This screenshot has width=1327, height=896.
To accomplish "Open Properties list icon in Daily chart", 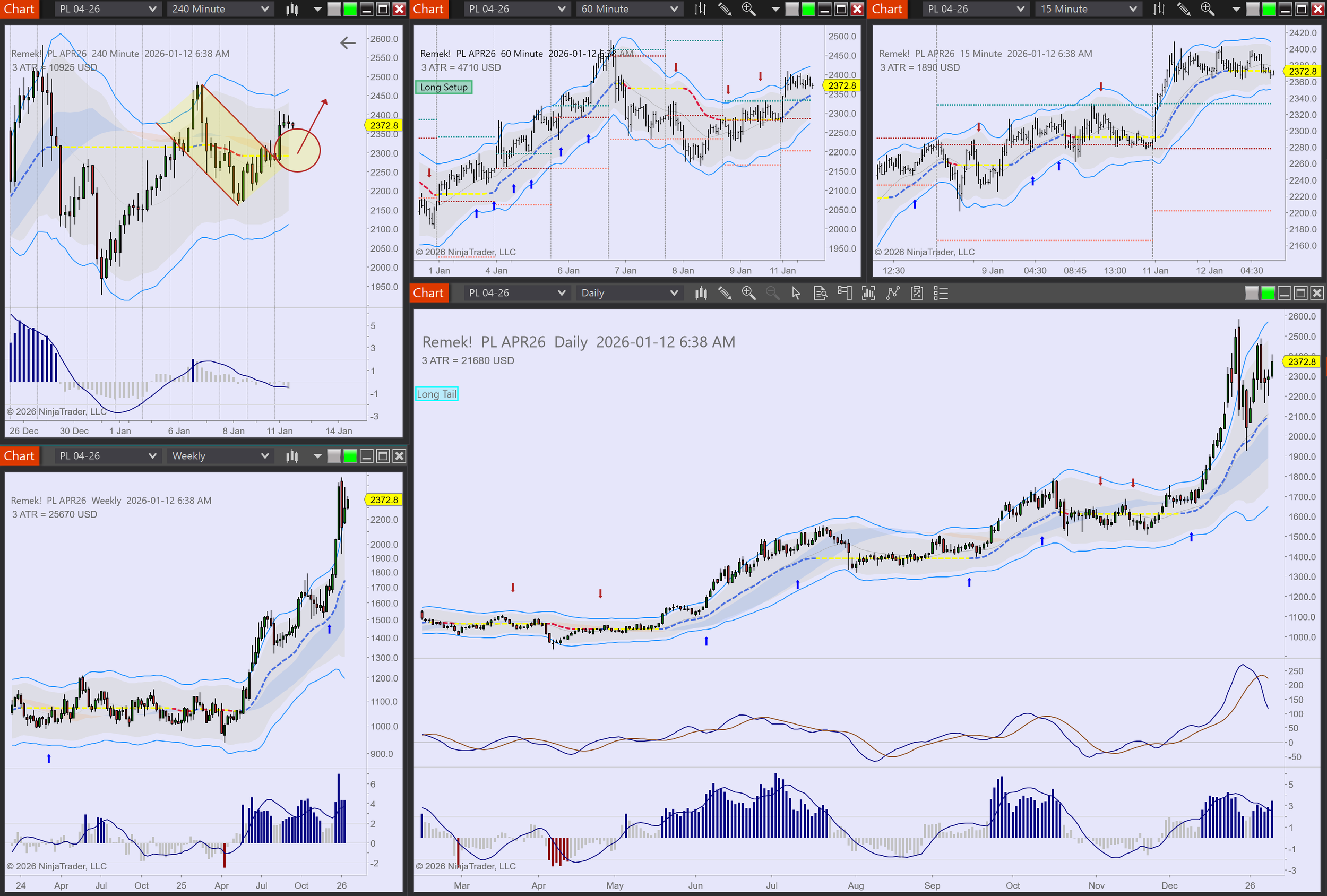I will click(x=941, y=293).
